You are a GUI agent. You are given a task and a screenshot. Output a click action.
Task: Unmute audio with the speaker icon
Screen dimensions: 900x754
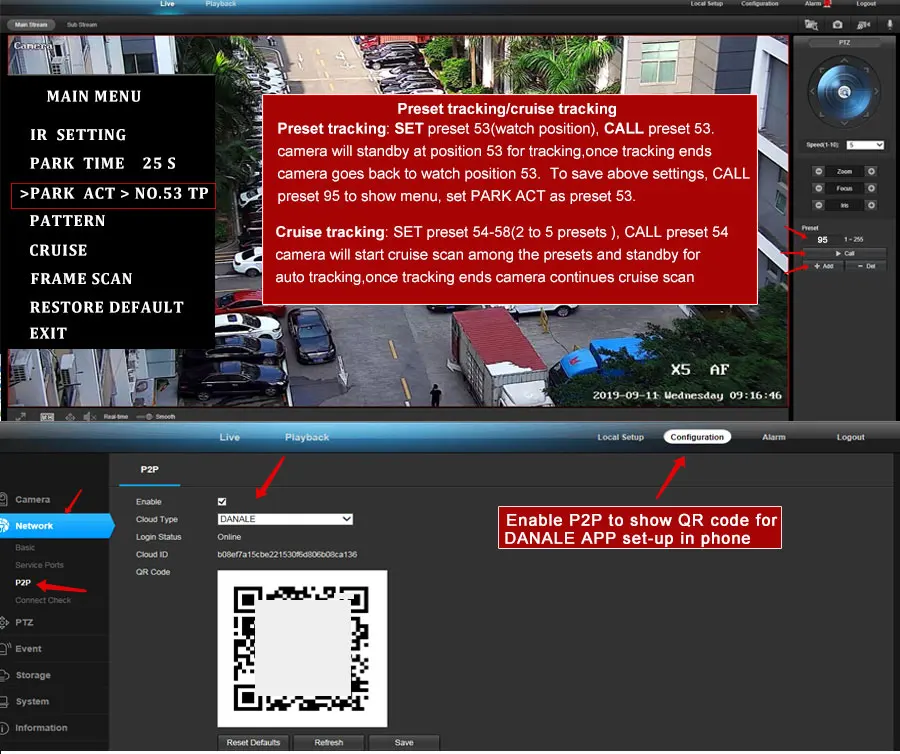pos(89,417)
